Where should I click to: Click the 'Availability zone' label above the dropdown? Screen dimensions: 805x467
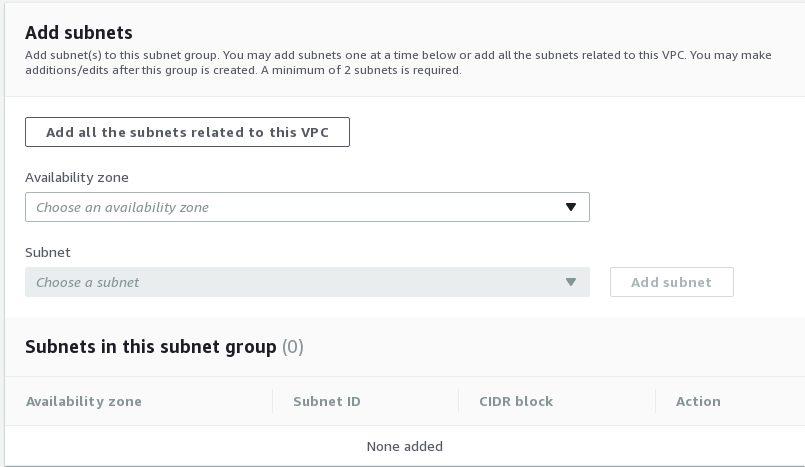click(x=77, y=177)
